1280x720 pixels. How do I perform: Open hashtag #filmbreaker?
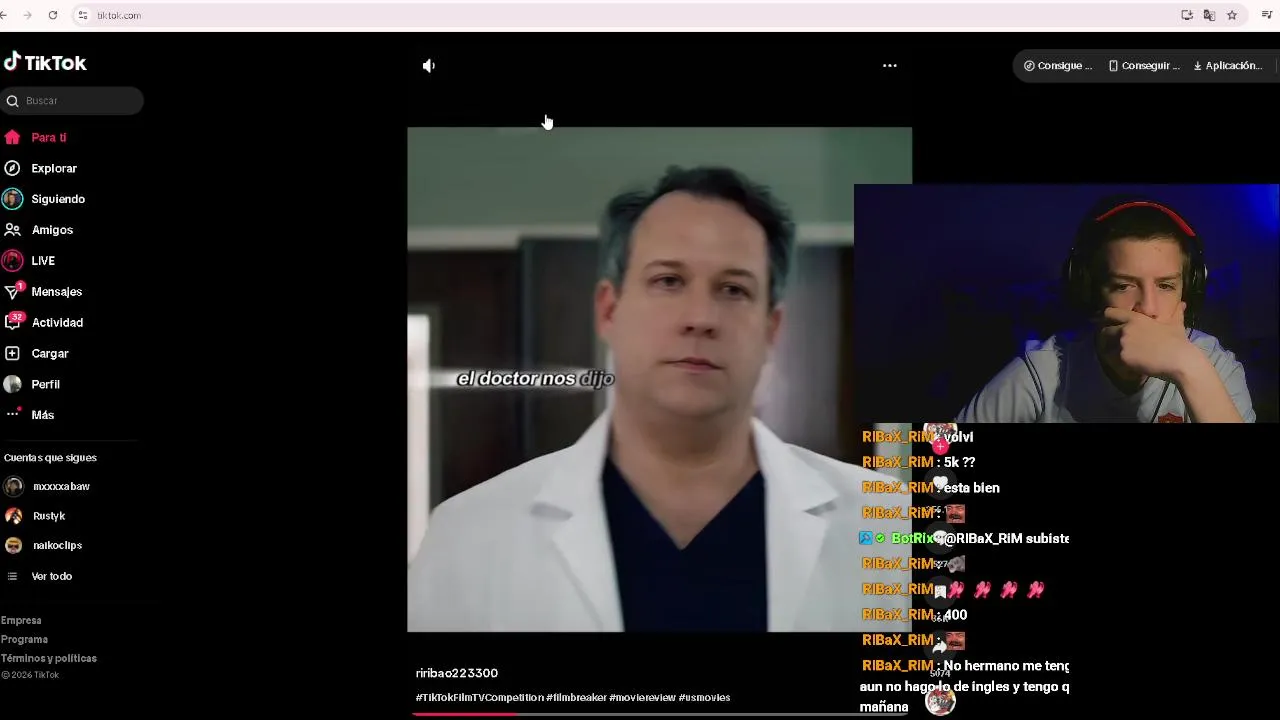click(576, 698)
